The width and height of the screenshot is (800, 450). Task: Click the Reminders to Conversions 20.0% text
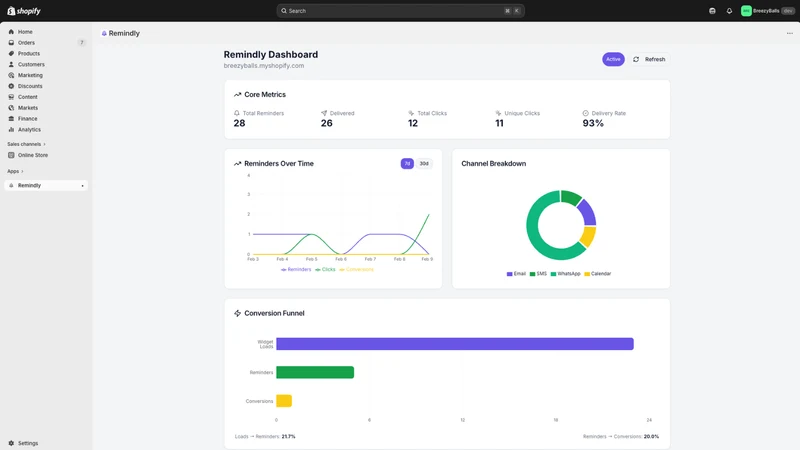[621, 437]
